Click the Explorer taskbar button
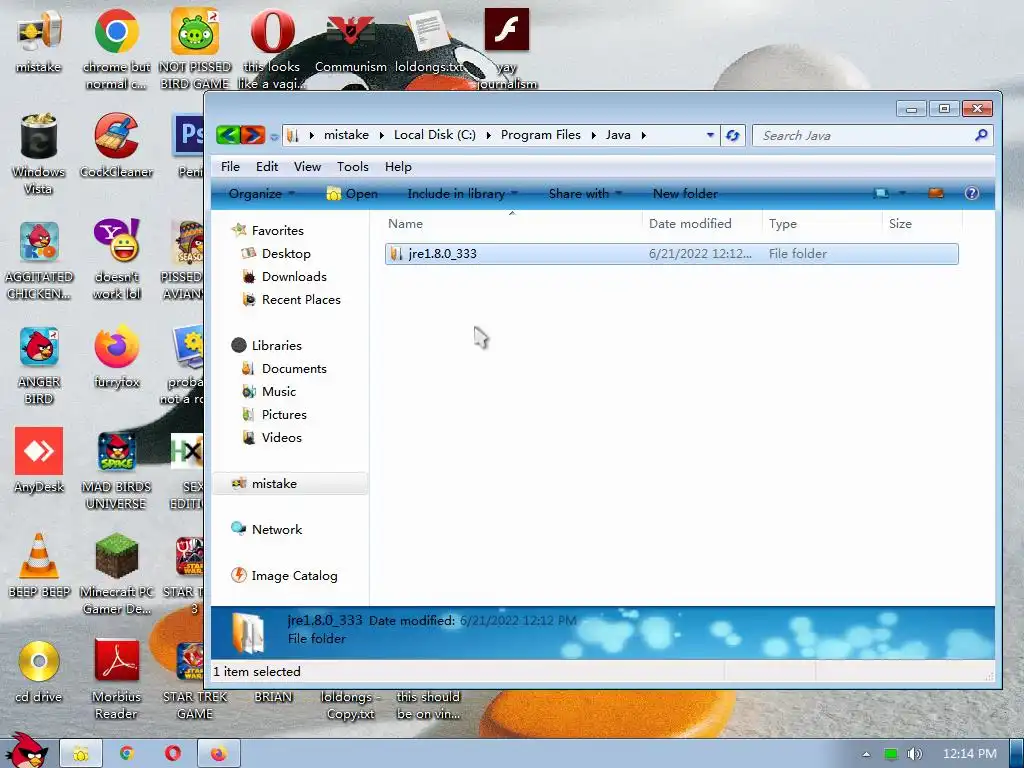Viewport: 1024px width, 768px height. coord(81,754)
